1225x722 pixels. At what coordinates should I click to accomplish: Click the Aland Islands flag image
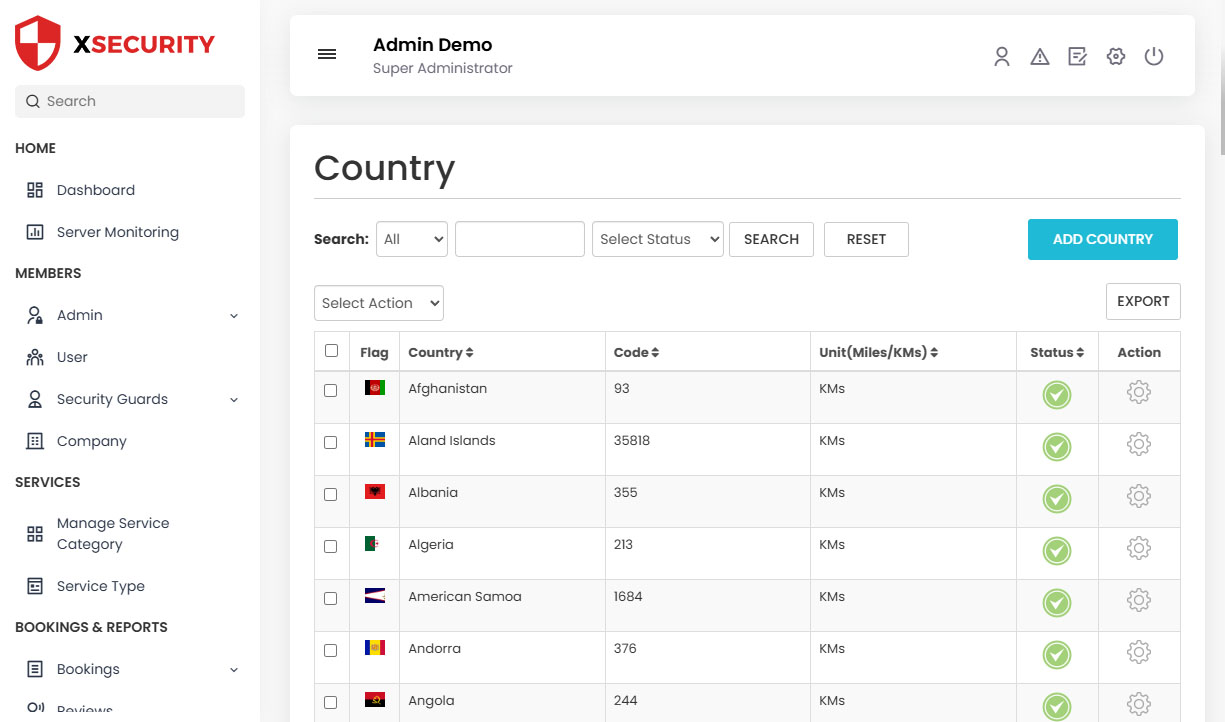[x=375, y=440]
